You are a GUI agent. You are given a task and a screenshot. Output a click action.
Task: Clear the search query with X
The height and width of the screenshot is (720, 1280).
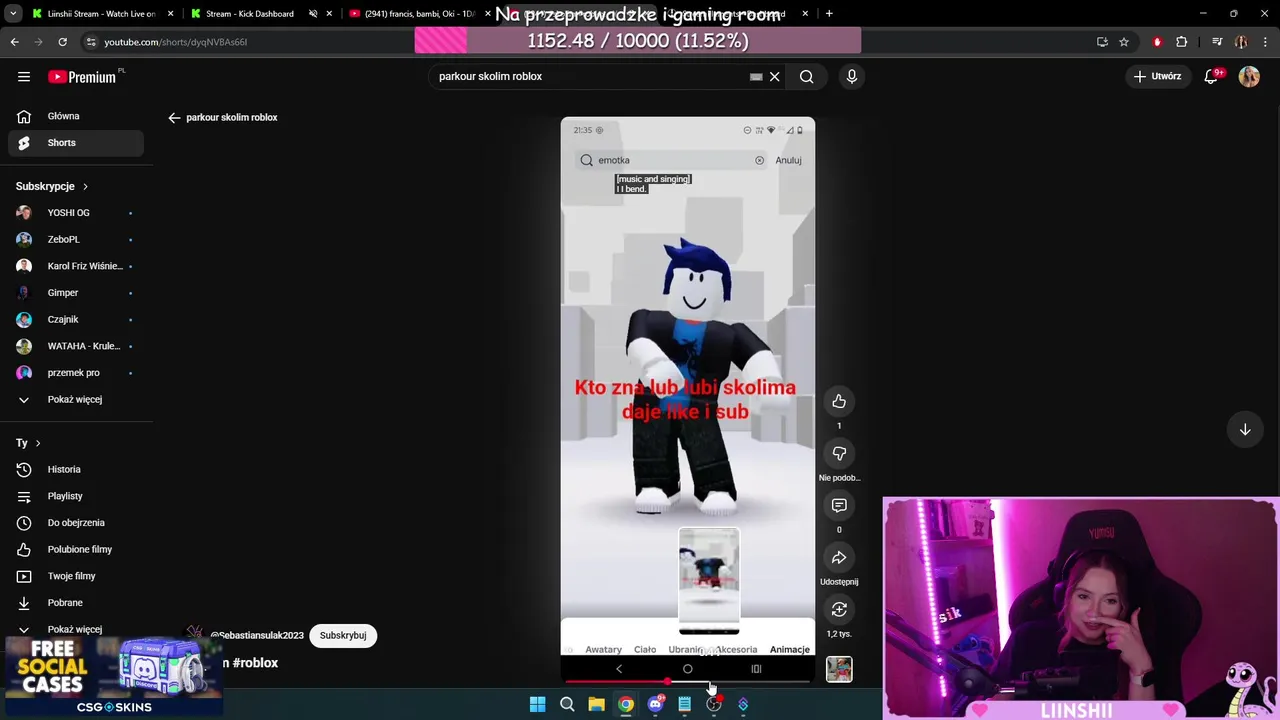(774, 77)
